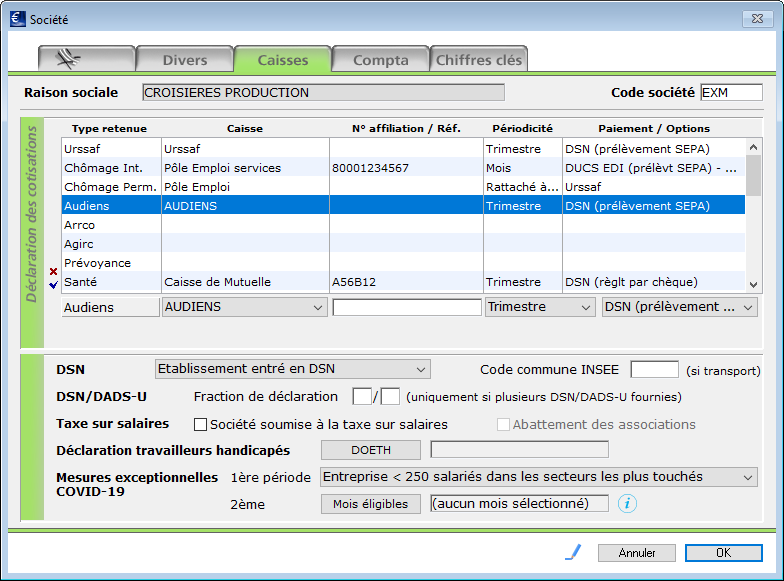This screenshot has width=784, height=581.
Task: Click the Code commune INSEE input field
Action: tap(654, 370)
